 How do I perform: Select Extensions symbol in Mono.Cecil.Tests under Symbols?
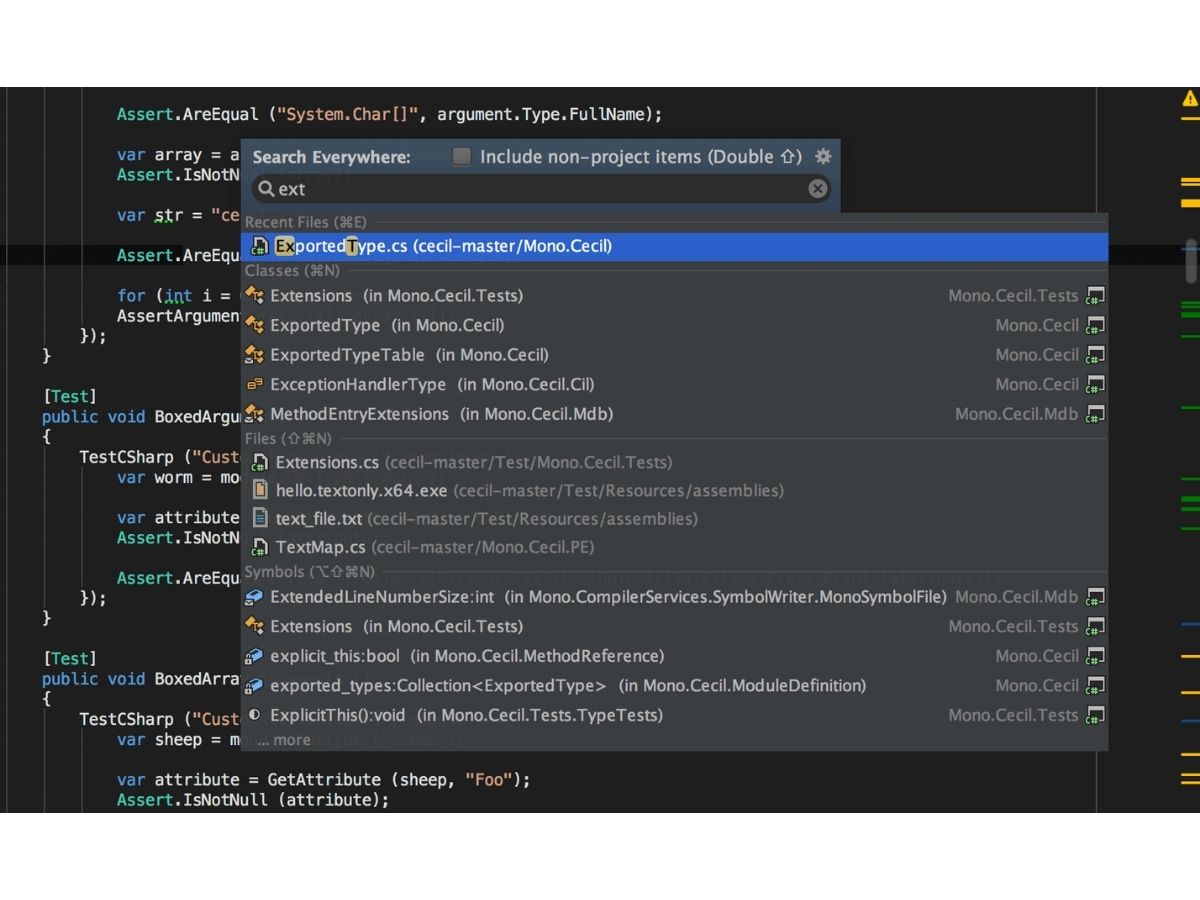675,627
